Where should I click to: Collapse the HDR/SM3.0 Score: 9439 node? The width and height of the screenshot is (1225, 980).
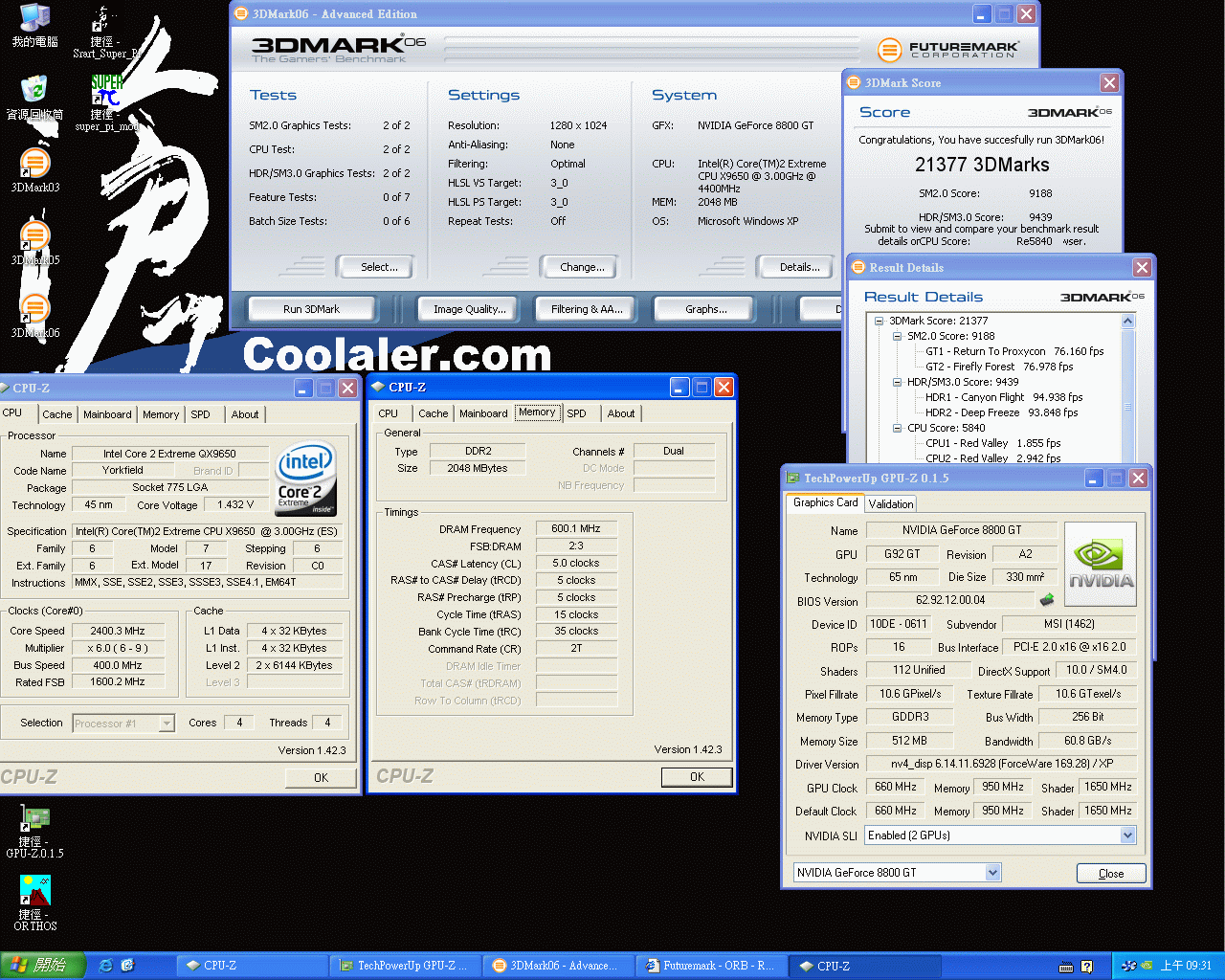(897, 382)
